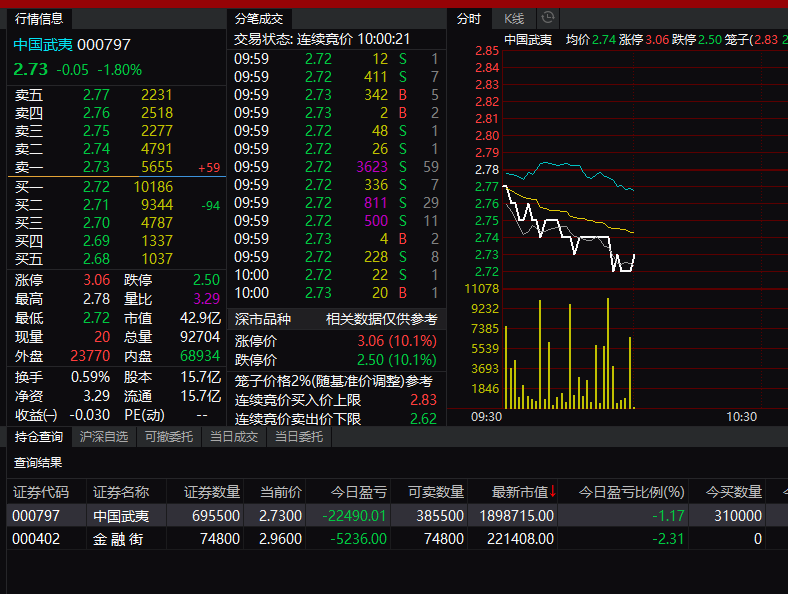
Task: Click the 跌停 price 2.50 value
Action: tap(207, 280)
